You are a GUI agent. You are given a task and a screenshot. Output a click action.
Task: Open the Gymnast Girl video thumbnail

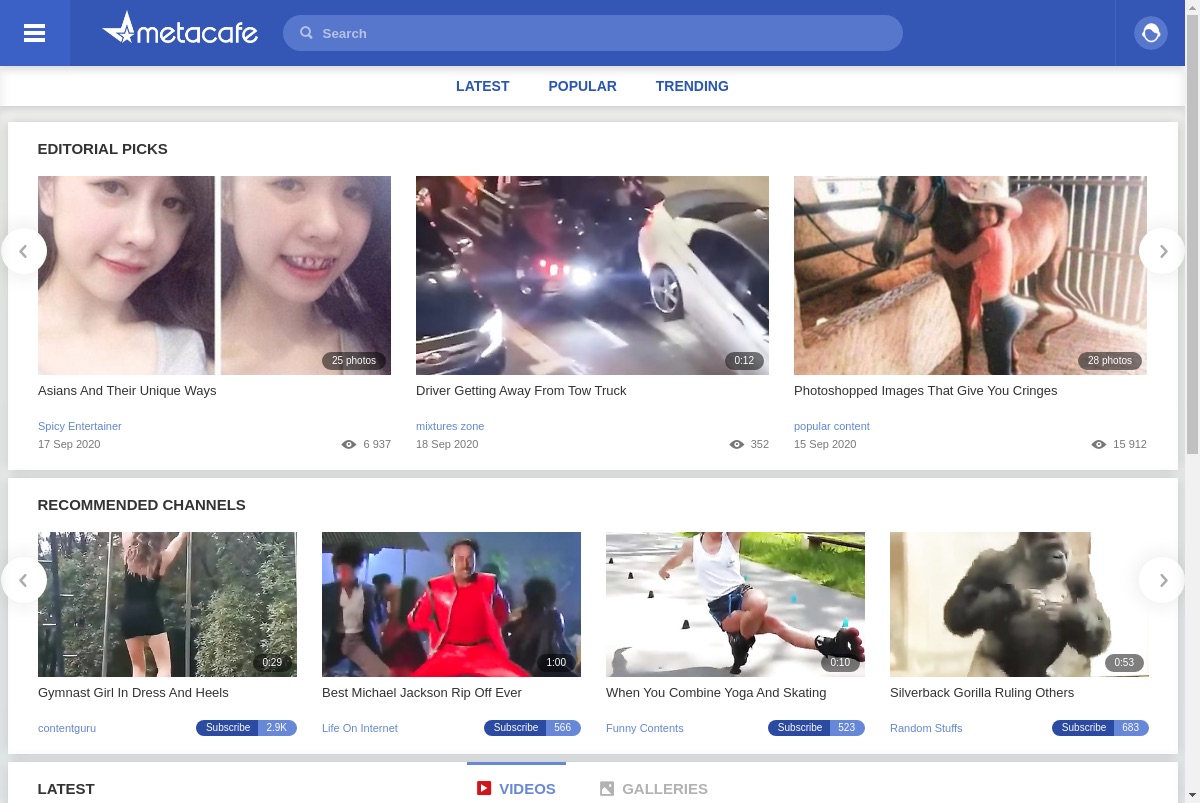point(167,604)
